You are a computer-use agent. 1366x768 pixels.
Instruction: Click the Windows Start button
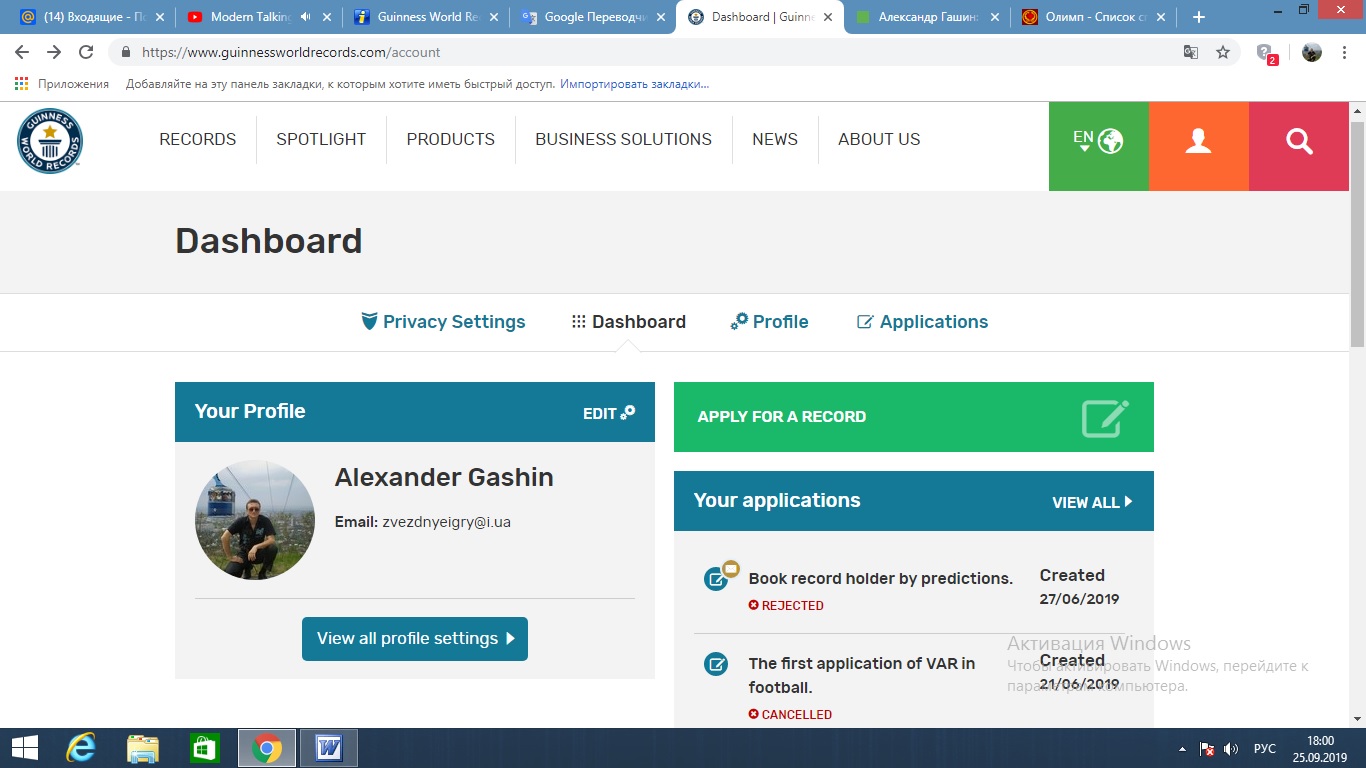[x=24, y=748]
